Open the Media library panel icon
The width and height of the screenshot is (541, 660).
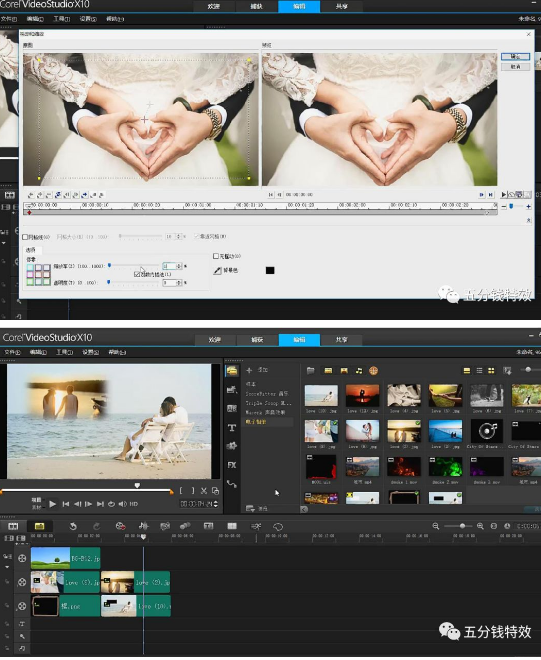click(x=232, y=370)
